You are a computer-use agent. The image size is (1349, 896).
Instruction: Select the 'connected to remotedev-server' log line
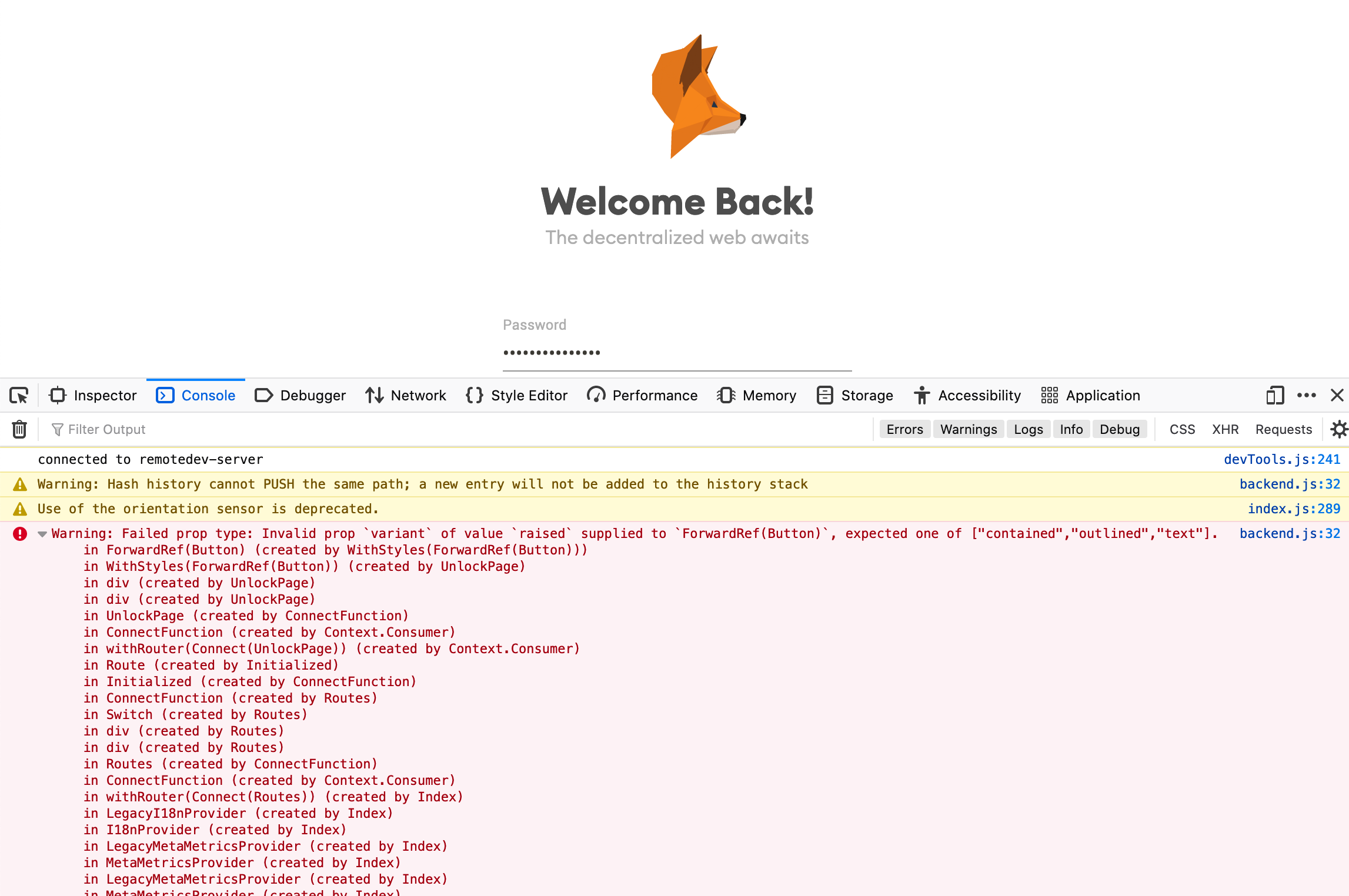click(x=151, y=460)
